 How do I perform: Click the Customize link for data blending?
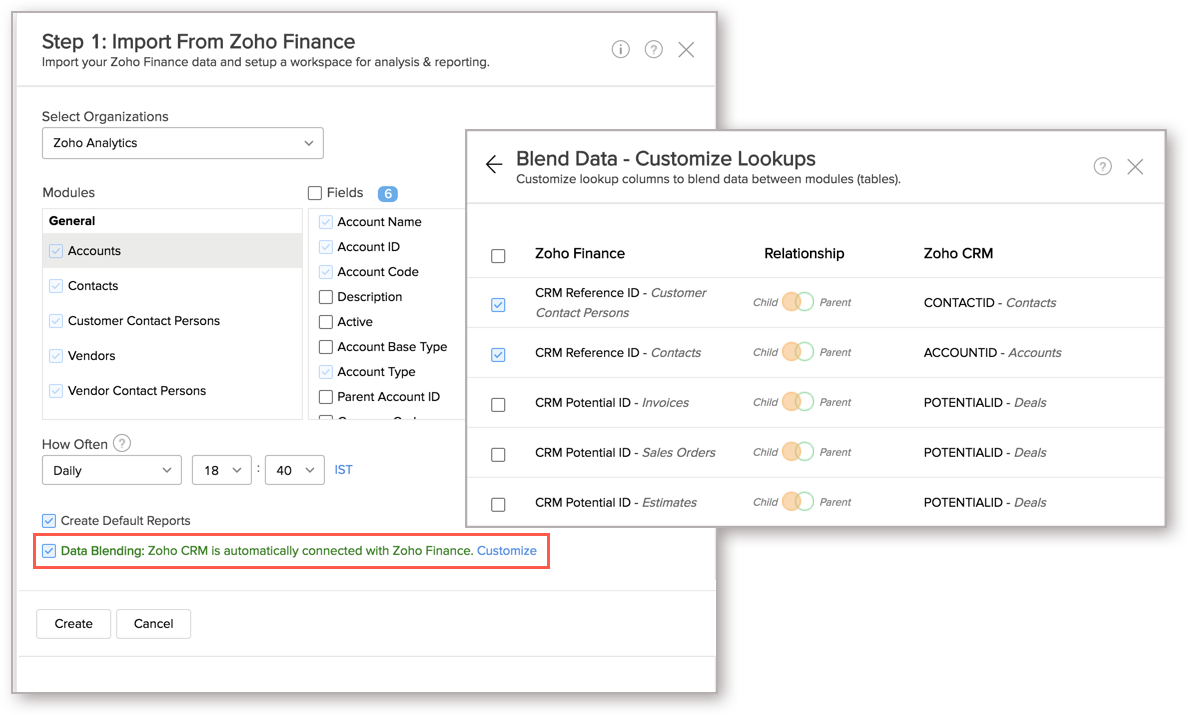(506, 551)
